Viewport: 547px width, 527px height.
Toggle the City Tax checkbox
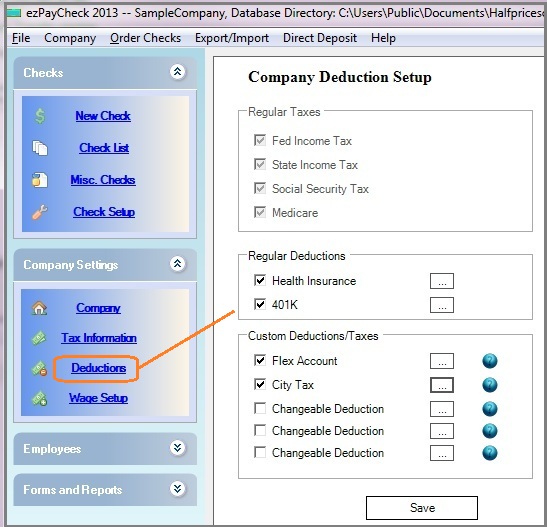coord(260,384)
